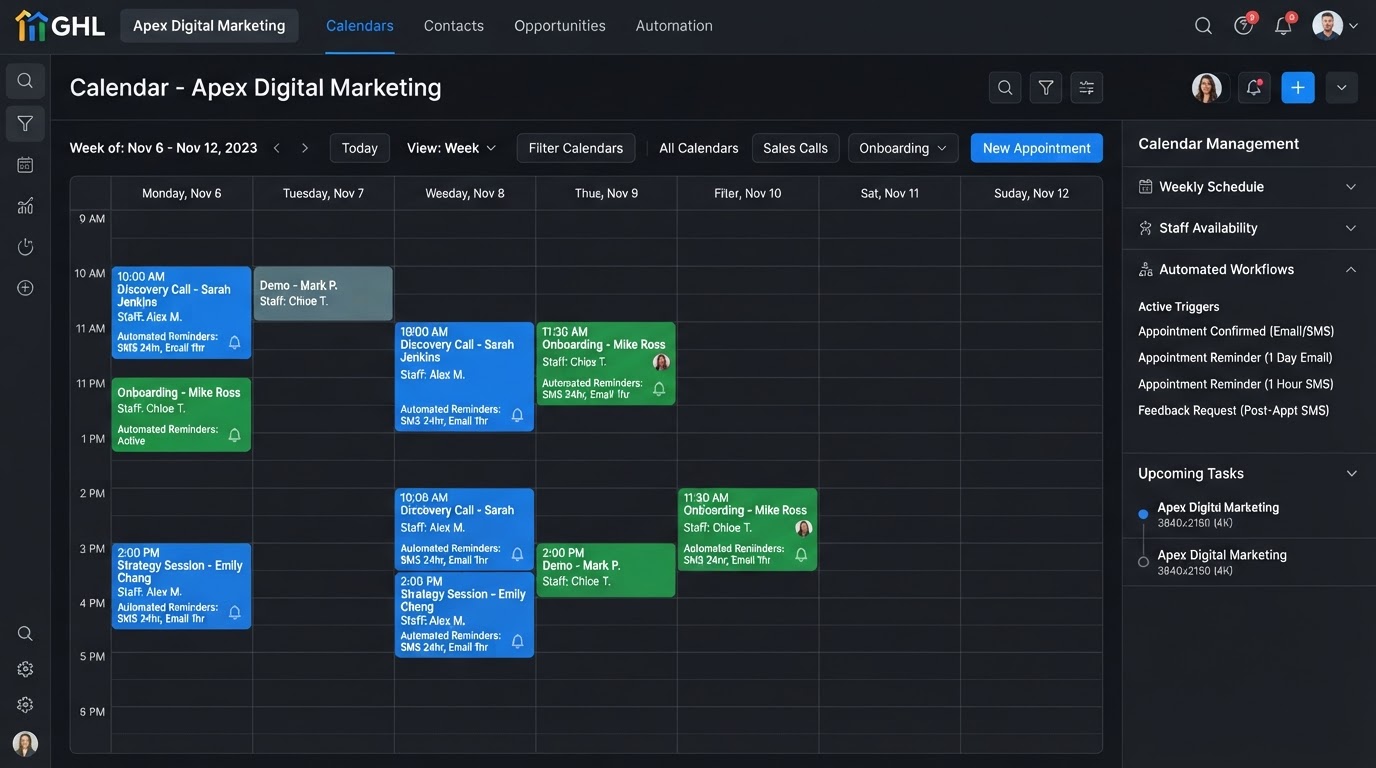This screenshot has height=768, width=1376.
Task: Toggle the Upcoming Tasks section chevron
Action: (x=1351, y=474)
